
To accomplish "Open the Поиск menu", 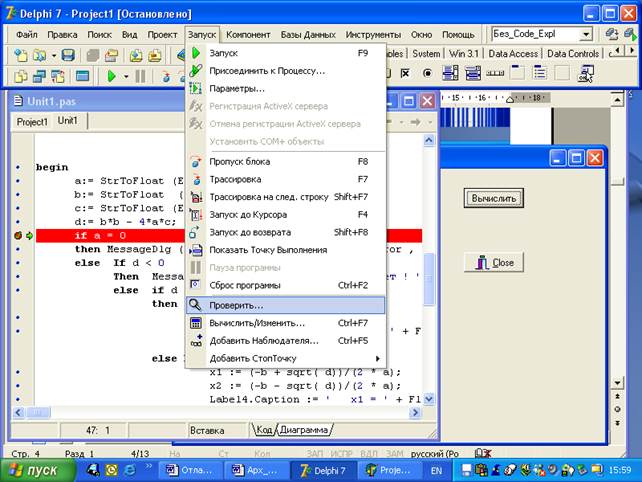I will 99,35.
